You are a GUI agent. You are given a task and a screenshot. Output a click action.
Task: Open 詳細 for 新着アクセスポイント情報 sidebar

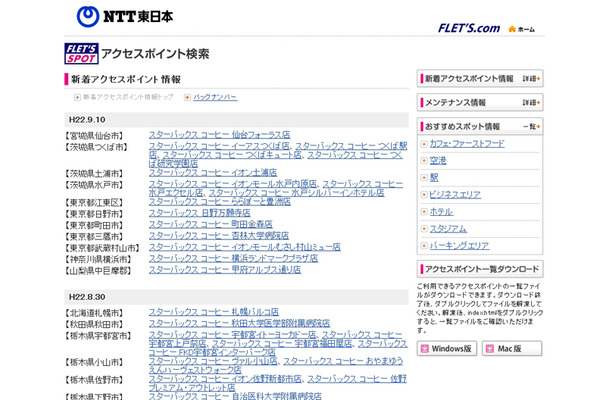[531, 79]
